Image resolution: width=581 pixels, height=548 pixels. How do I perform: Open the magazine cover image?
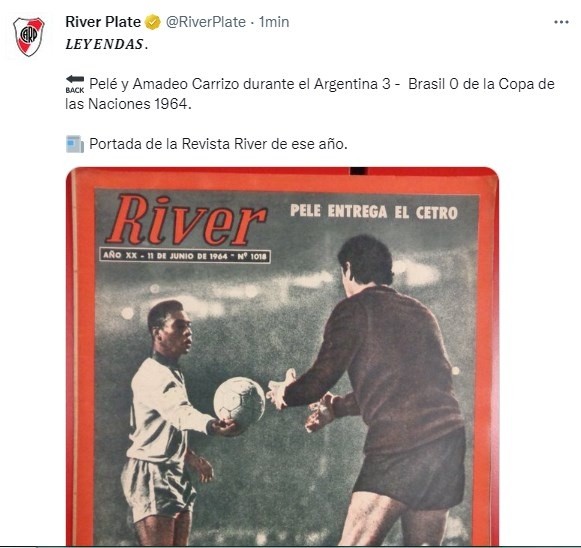point(282,356)
